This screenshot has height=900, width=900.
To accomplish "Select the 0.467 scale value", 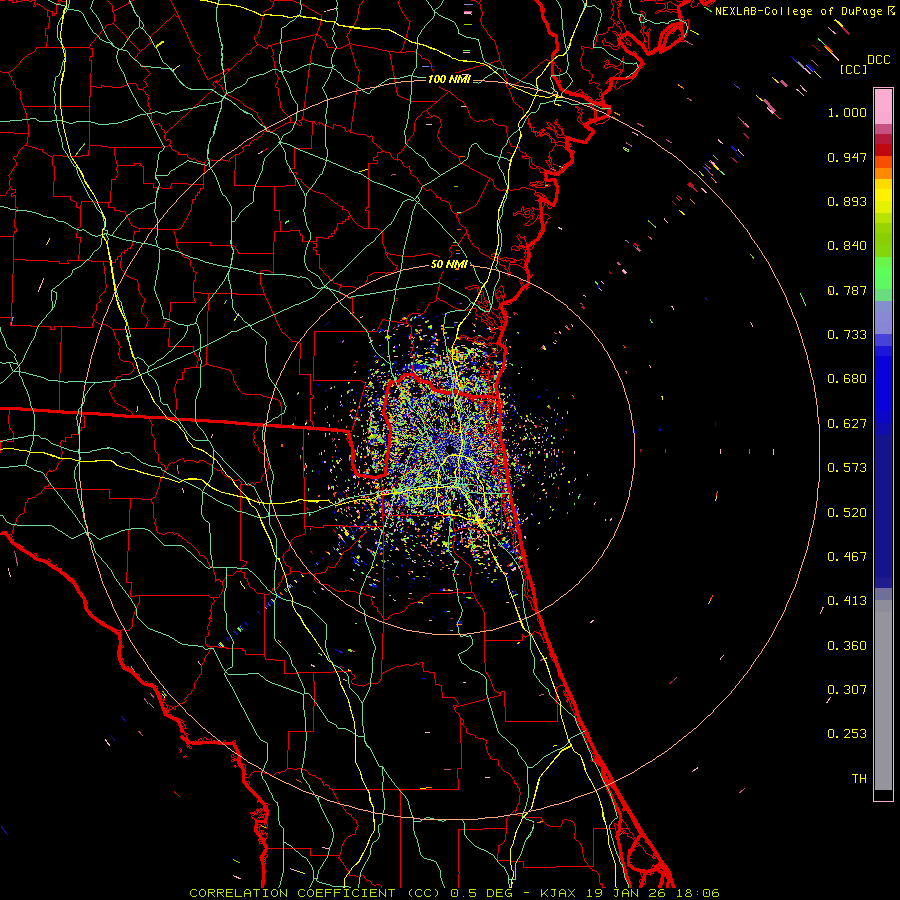I will [847, 557].
